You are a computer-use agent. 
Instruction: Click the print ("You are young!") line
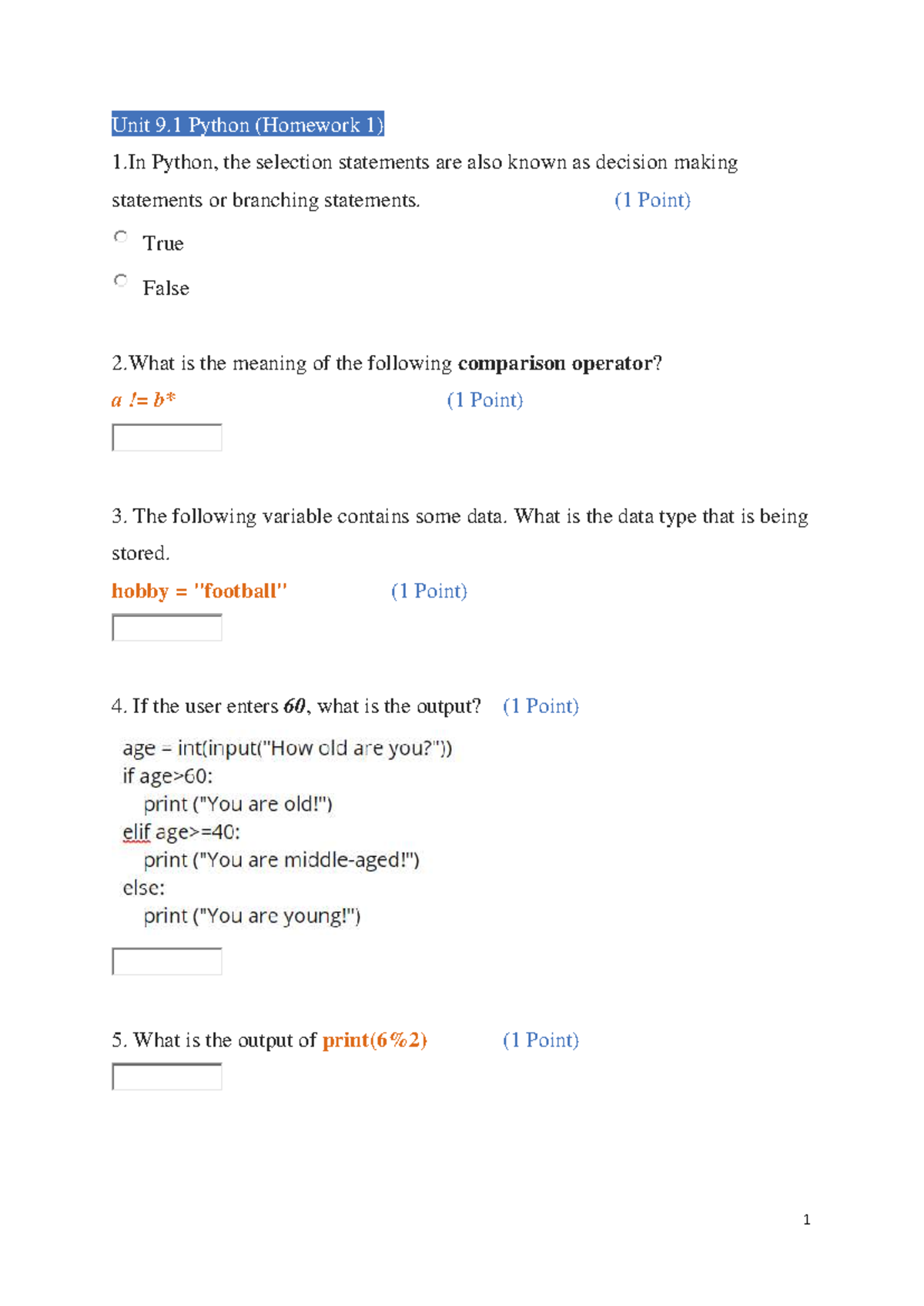point(252,916)
